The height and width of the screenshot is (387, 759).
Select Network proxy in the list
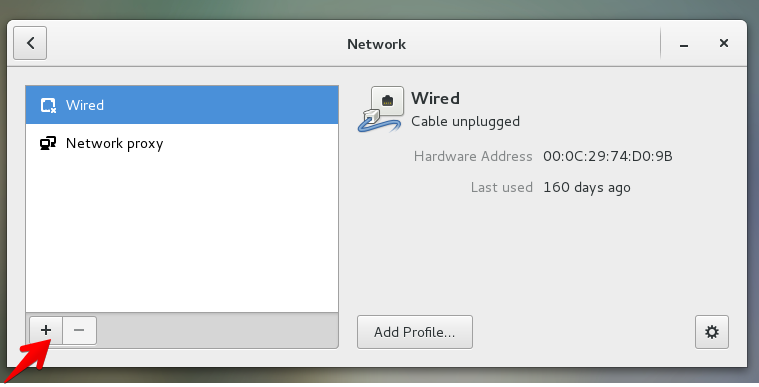pos(182,143)
